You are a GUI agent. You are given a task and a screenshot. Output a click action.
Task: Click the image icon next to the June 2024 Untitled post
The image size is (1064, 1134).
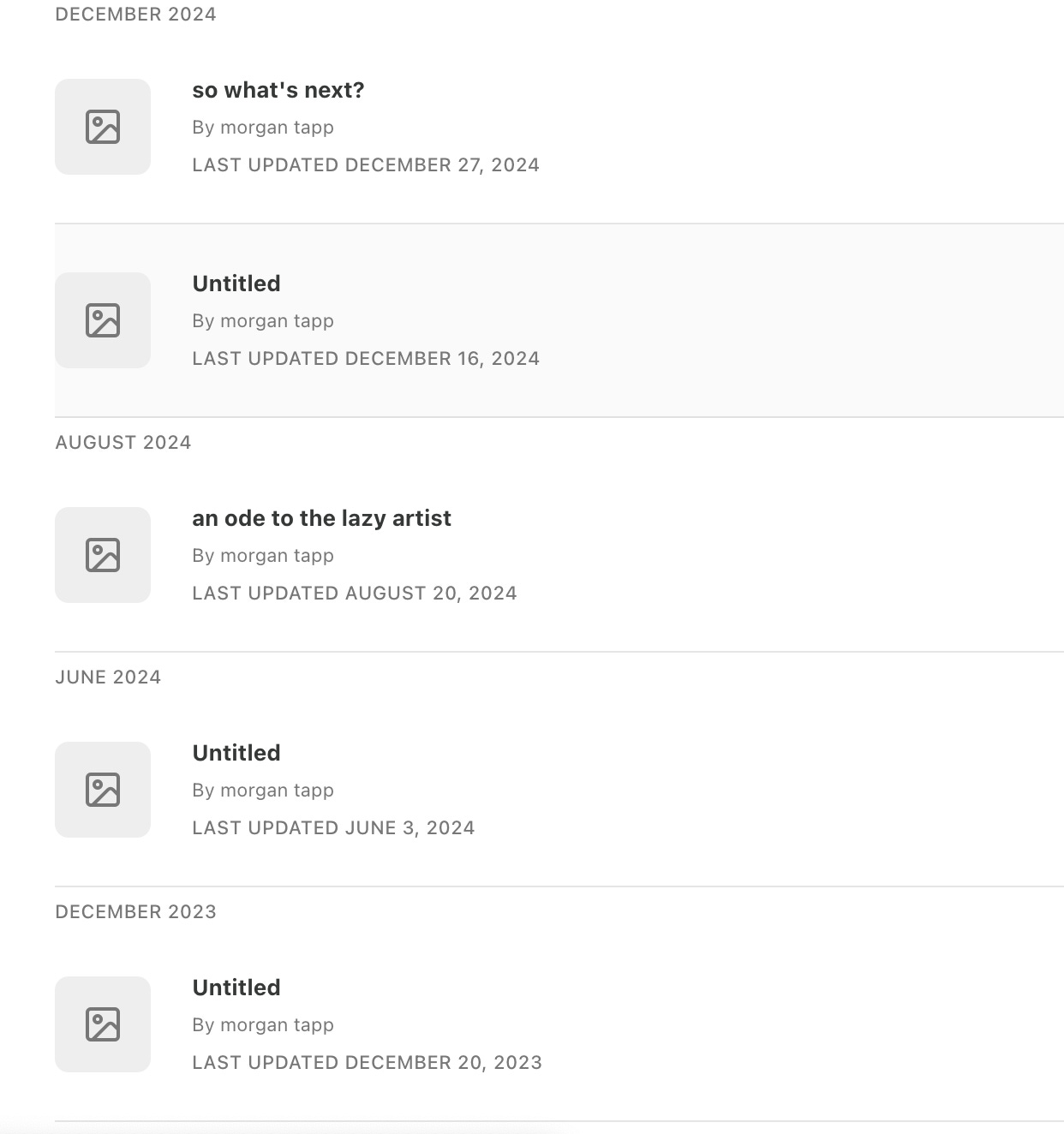coord(102,789)
